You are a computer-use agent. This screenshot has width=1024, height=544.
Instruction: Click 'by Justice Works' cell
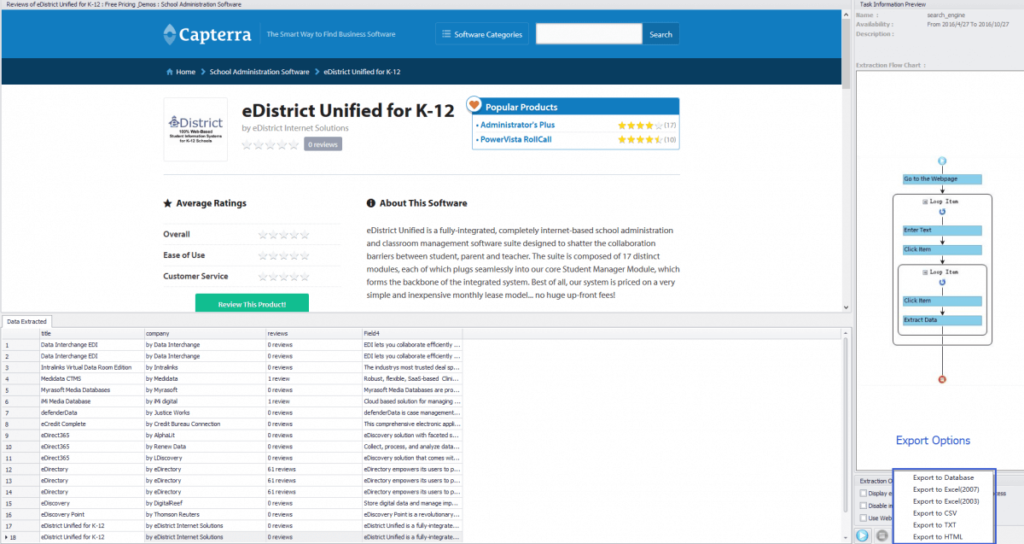click(x=204, y=413)
